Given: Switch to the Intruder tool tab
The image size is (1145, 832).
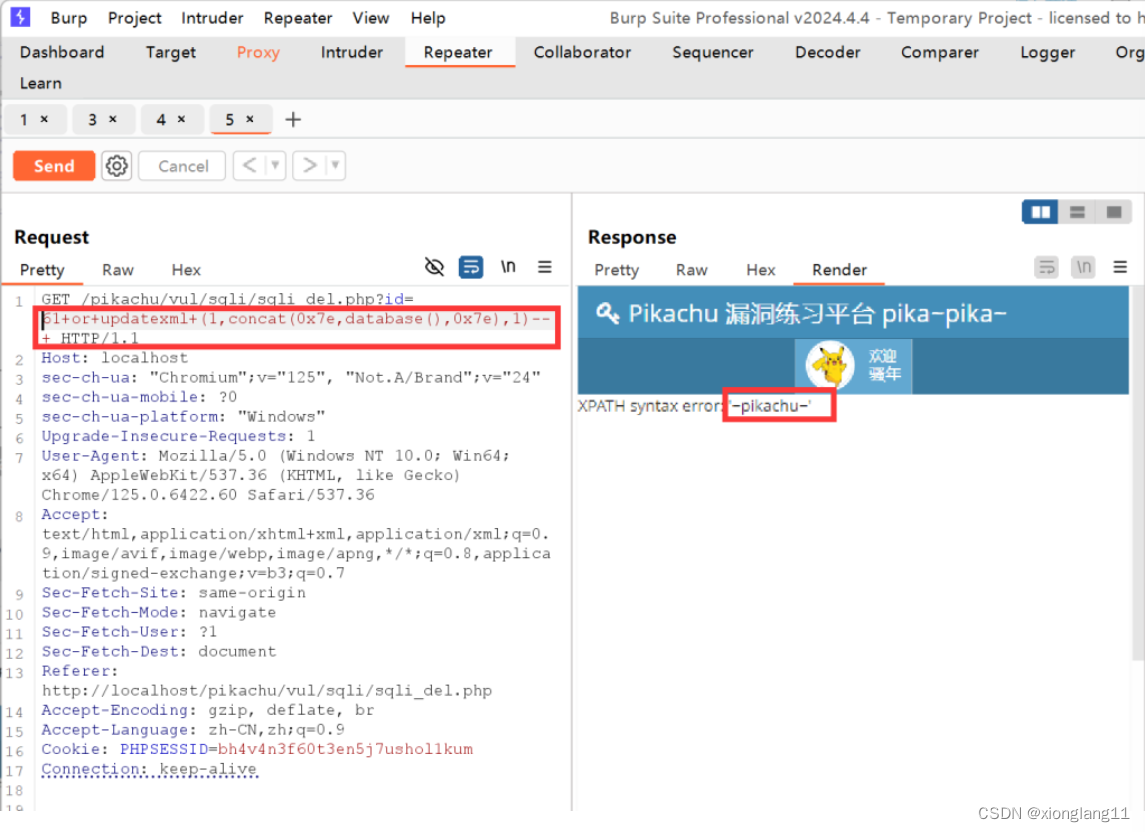Looking at the screenshot, I should pos(351,52).
